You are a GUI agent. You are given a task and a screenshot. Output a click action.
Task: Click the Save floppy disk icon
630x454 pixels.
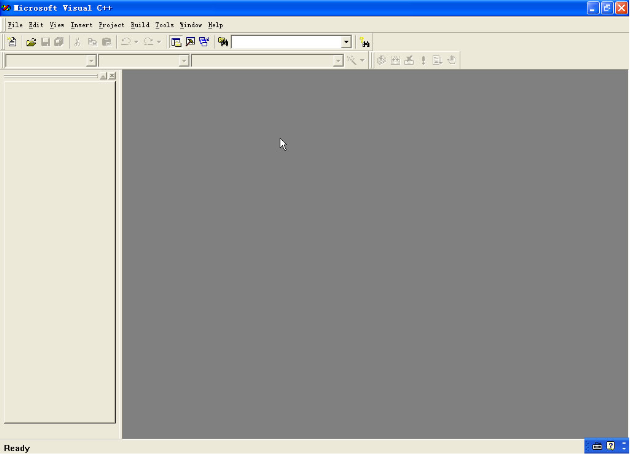(45, 42)
